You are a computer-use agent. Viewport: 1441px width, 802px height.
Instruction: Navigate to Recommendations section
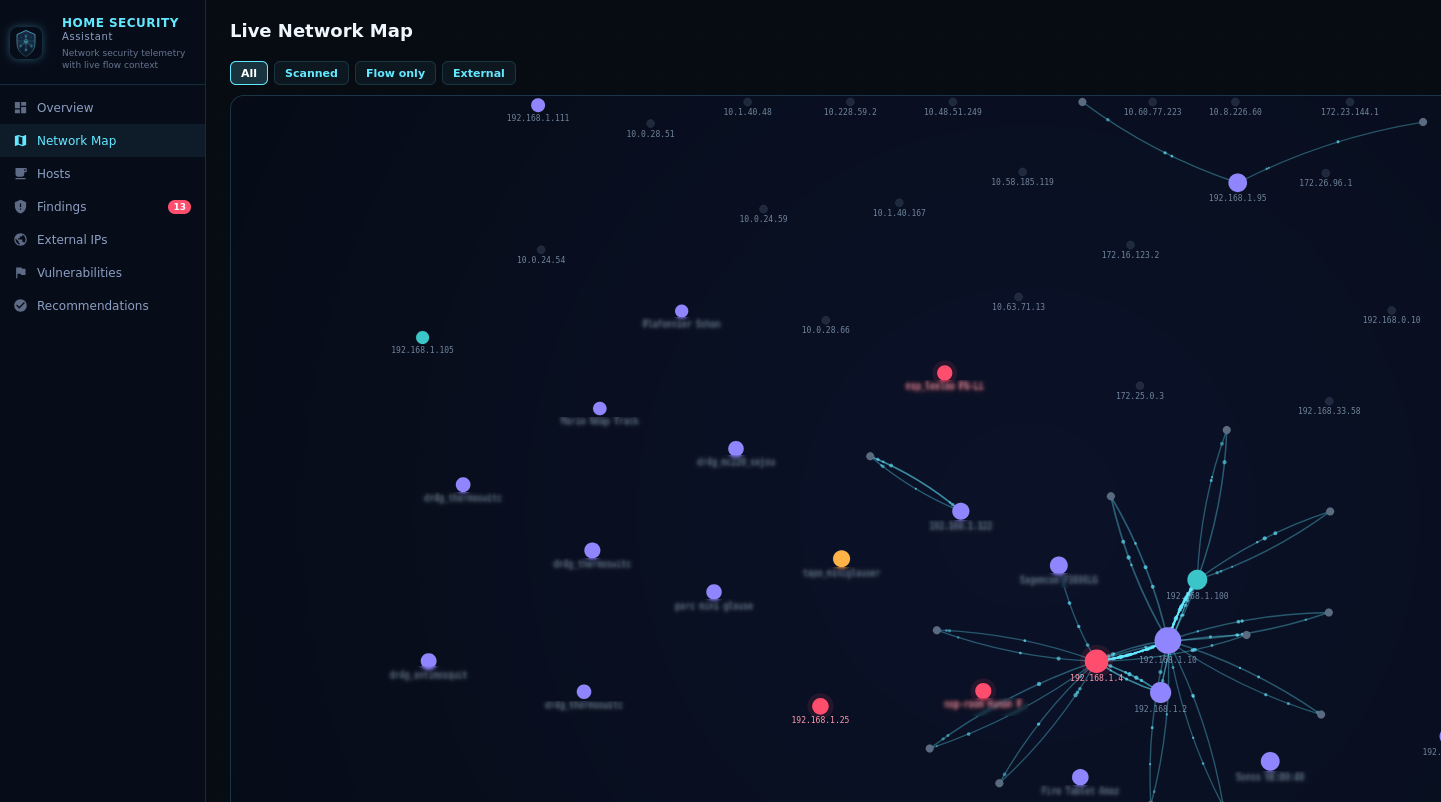[x=92, y=306]
